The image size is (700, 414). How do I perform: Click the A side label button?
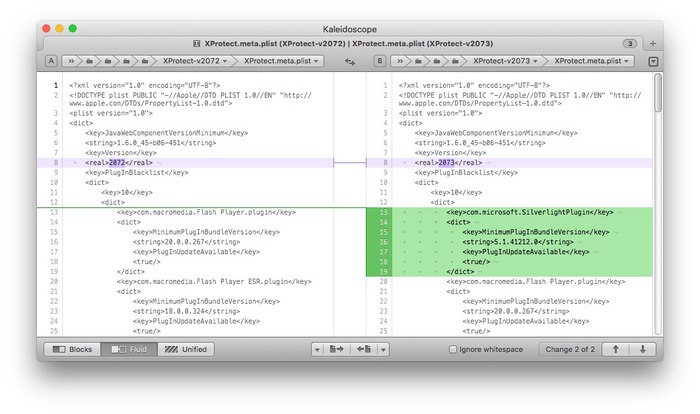51,61
